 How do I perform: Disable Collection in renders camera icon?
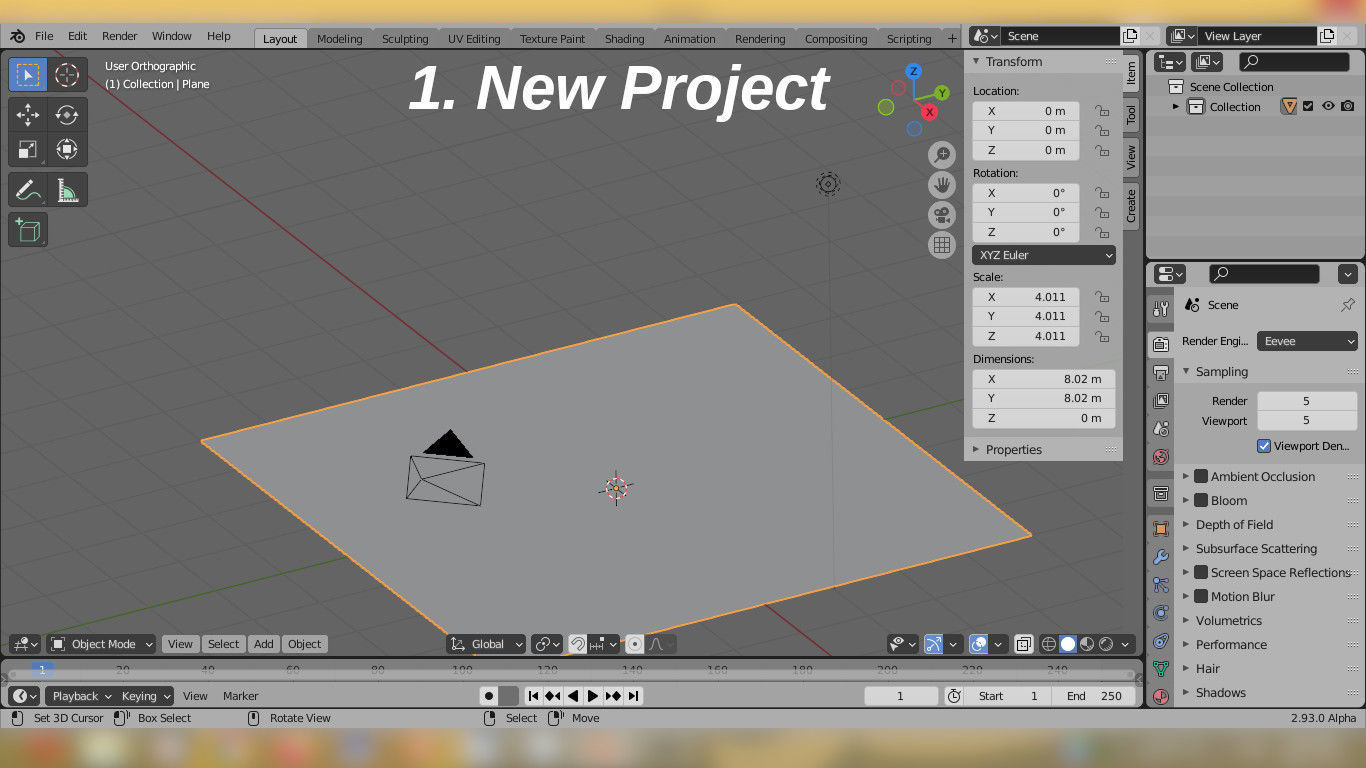tap(1348, 107)
